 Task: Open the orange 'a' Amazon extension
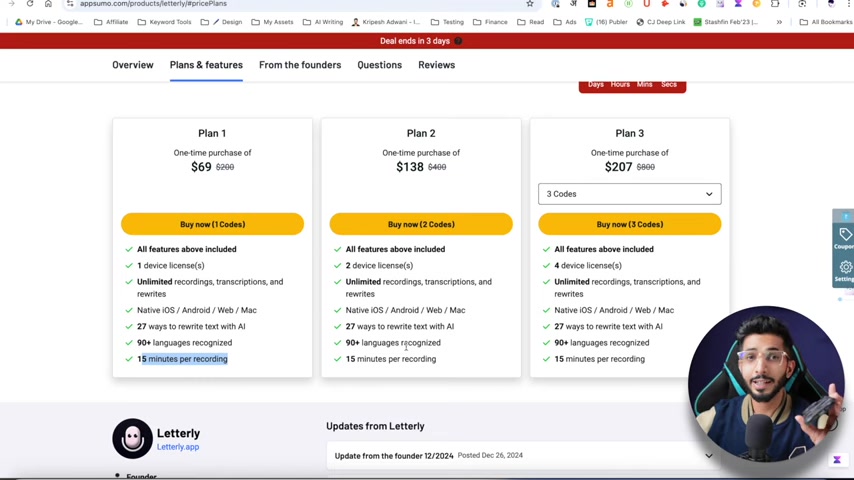click(x=609, y=4)
